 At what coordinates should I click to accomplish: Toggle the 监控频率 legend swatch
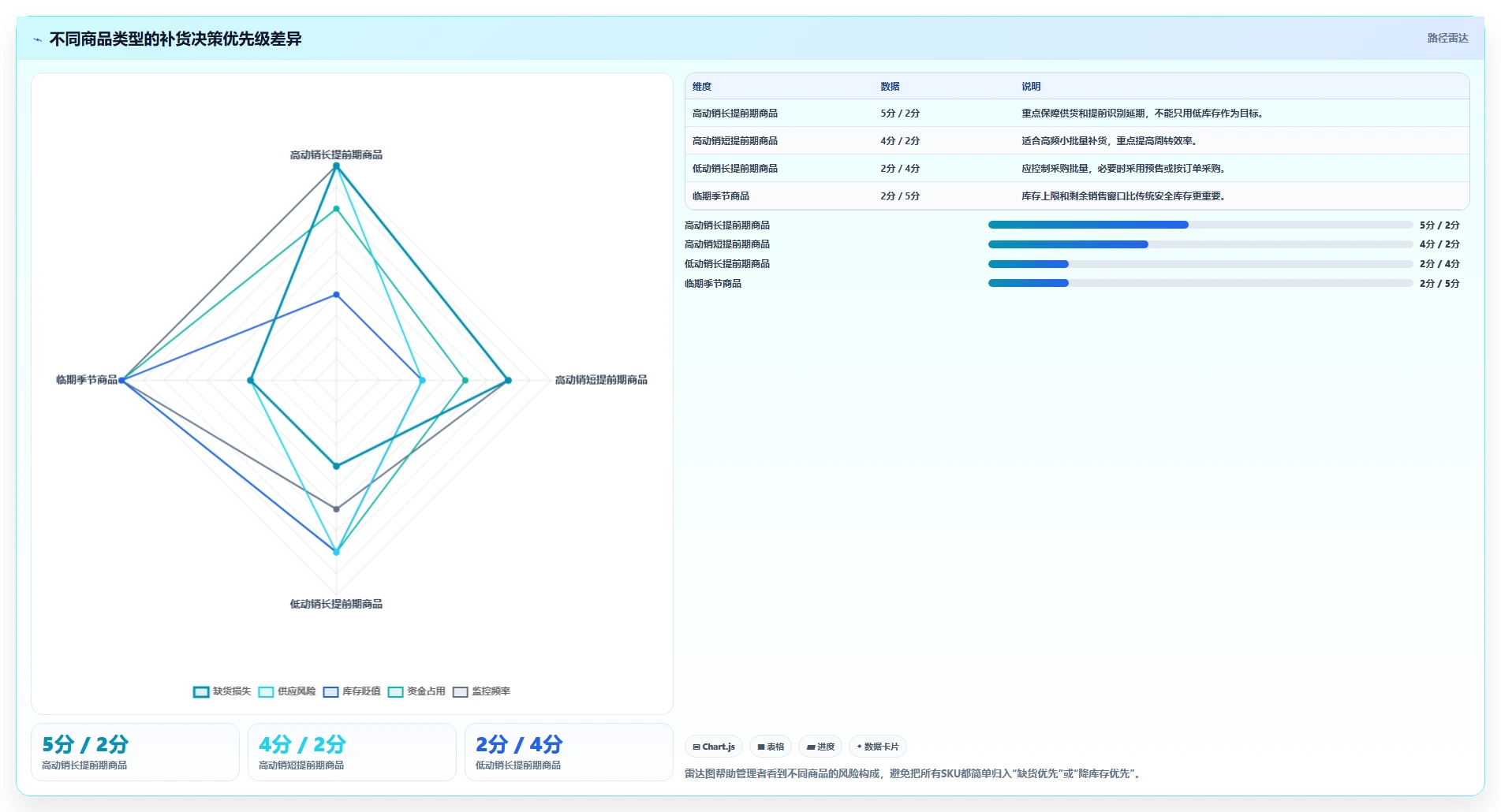pyautogui.click(x=460, y=691)
